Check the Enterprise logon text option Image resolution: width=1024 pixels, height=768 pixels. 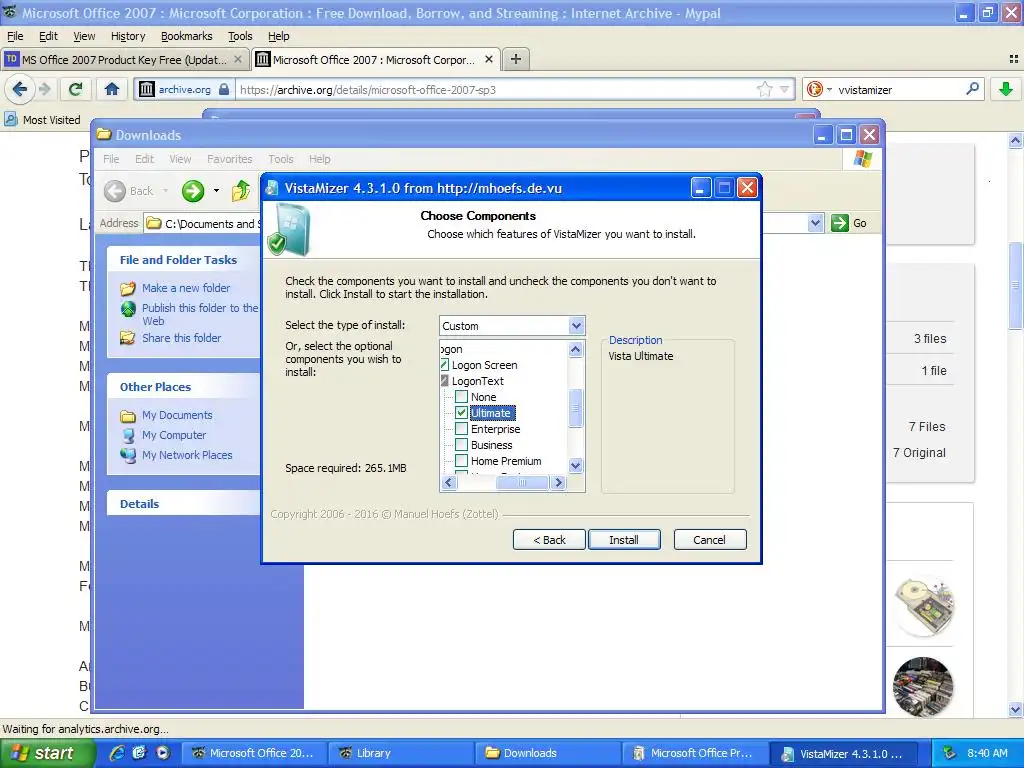click(461, 429)
